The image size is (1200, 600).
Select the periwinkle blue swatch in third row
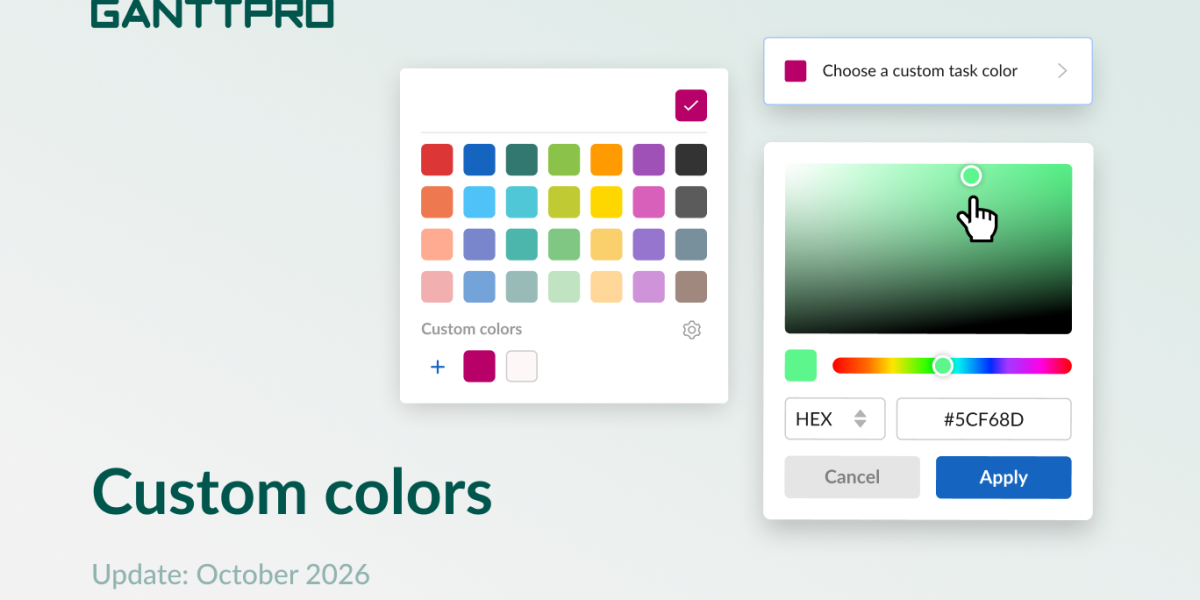[479, 245]
